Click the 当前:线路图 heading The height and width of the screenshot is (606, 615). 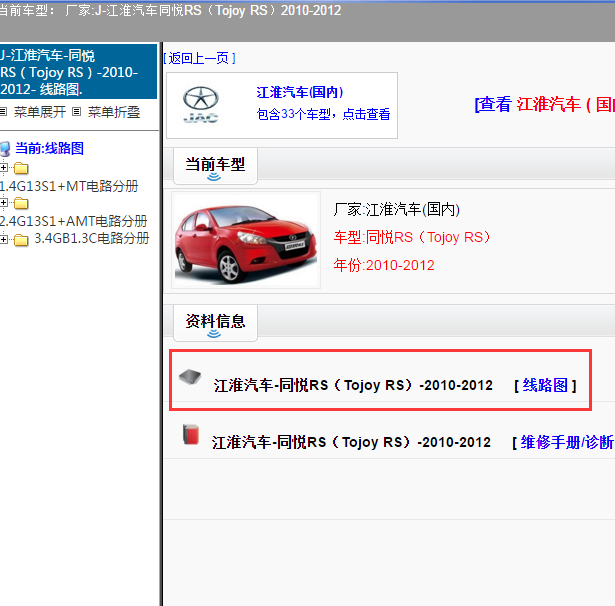49,149
